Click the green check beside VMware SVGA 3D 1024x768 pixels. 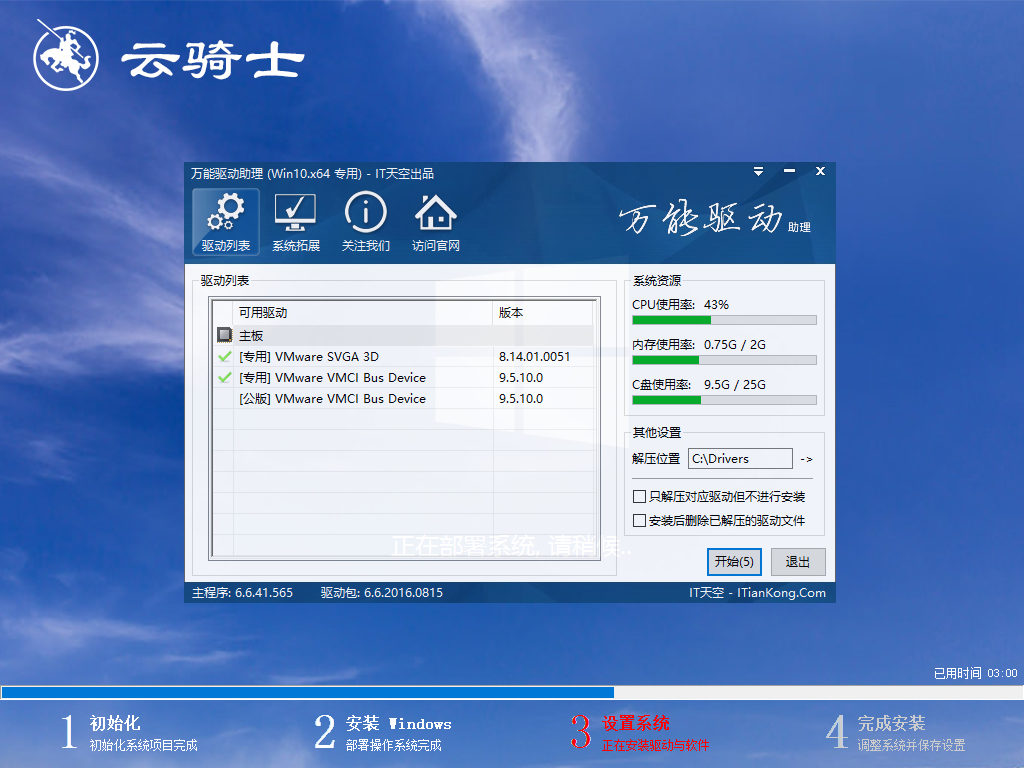(225, 356)
